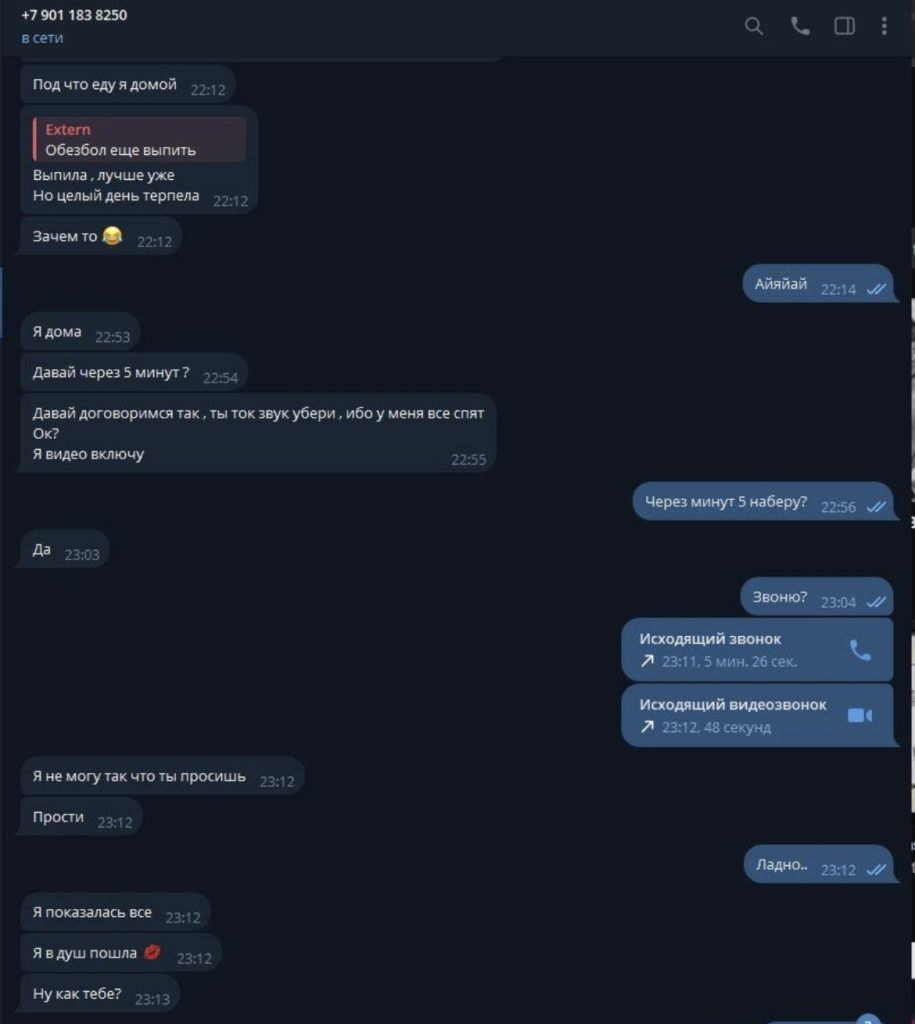Click the "Исходящий звонок" call entry
The height and width of the screenshot is (1024, 915).
[x=757, y=650]
